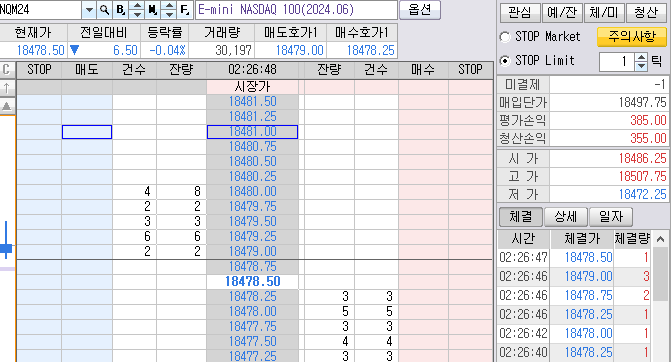
Task: Click the yellow 주의사항 button
Action: [x=632, y=37]
